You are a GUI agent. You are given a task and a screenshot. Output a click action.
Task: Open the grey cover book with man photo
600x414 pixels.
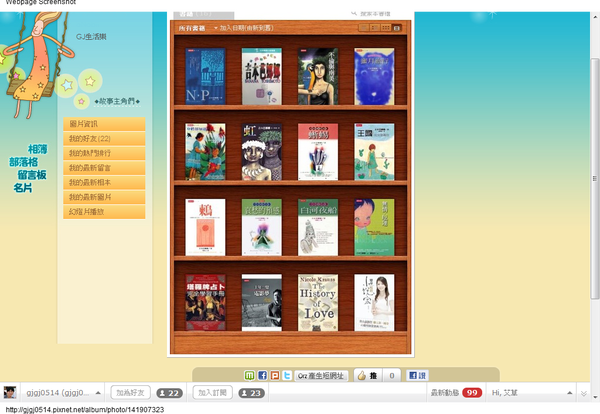pyautogui.click(x=262, y=302)
